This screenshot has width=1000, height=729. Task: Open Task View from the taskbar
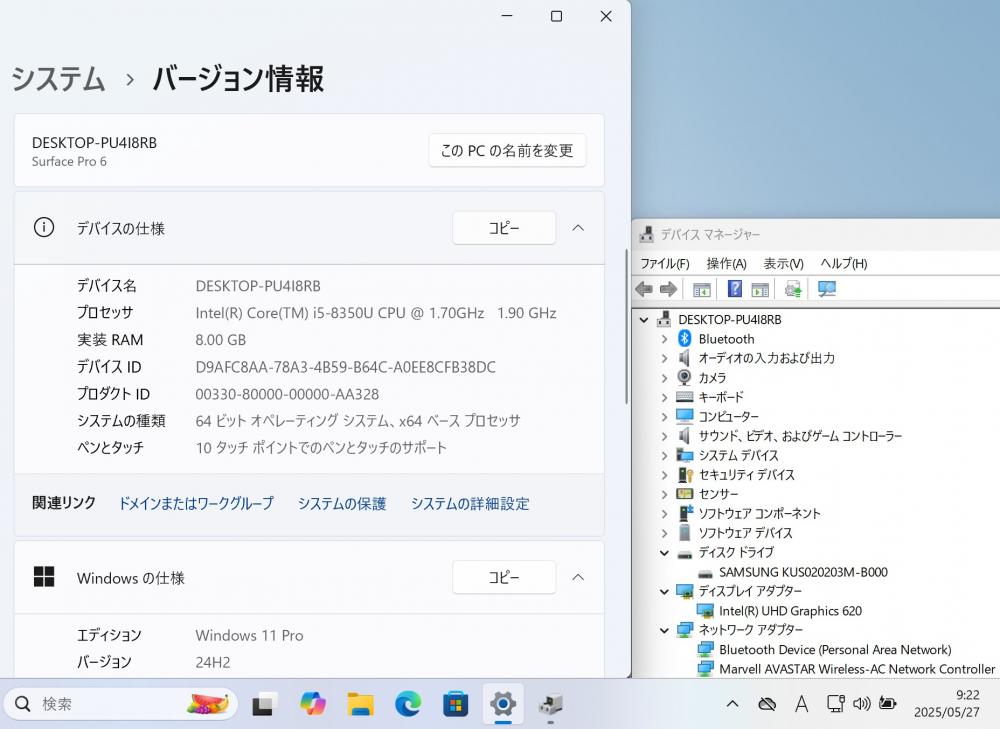[264, 704]
